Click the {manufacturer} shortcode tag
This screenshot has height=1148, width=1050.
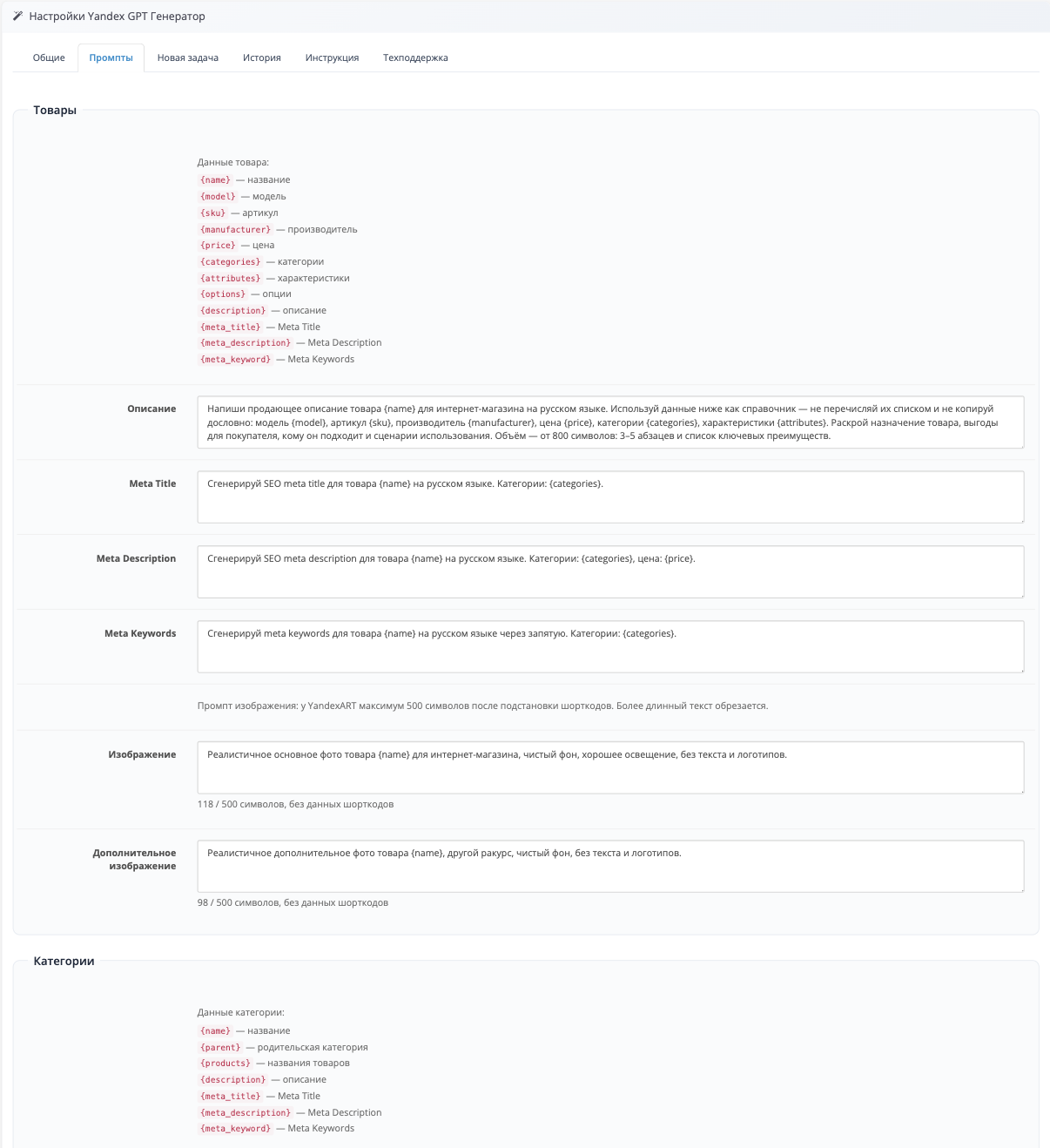coord(235,229)
